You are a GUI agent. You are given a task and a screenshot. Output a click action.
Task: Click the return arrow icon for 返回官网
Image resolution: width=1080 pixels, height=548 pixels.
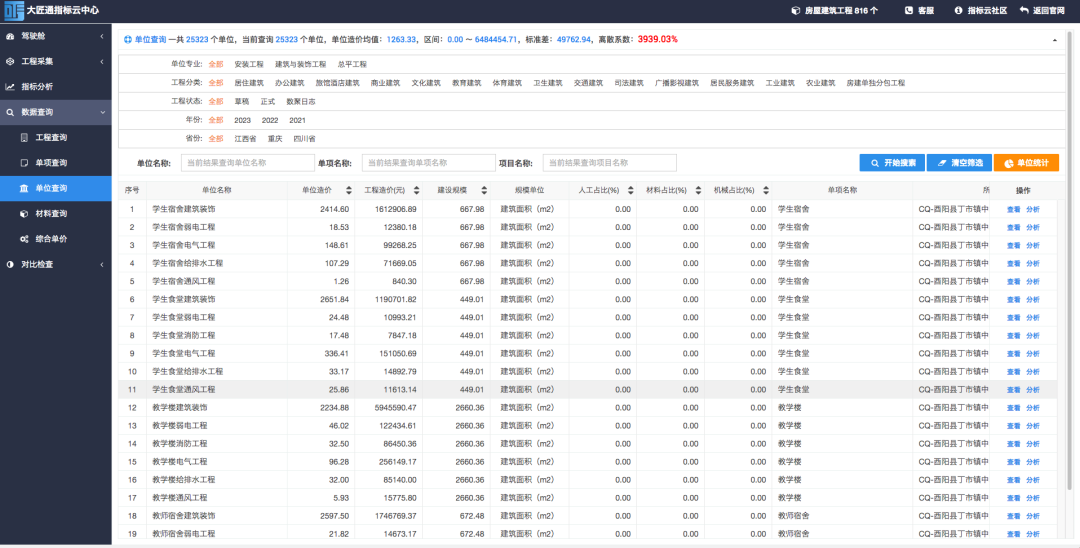[1024, 10]
